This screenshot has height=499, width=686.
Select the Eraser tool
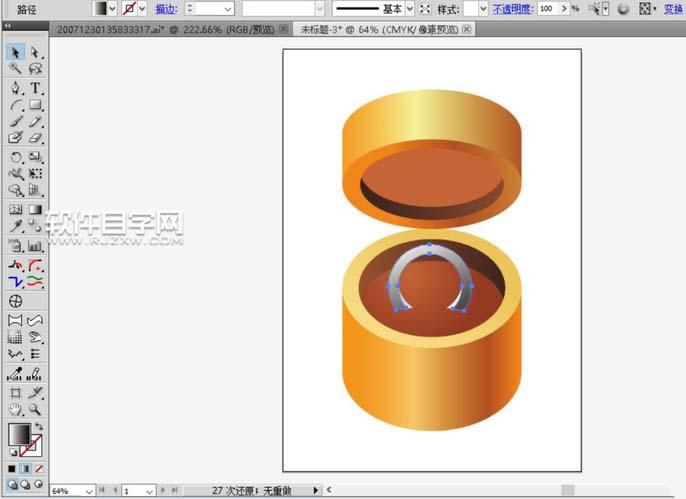35,139
